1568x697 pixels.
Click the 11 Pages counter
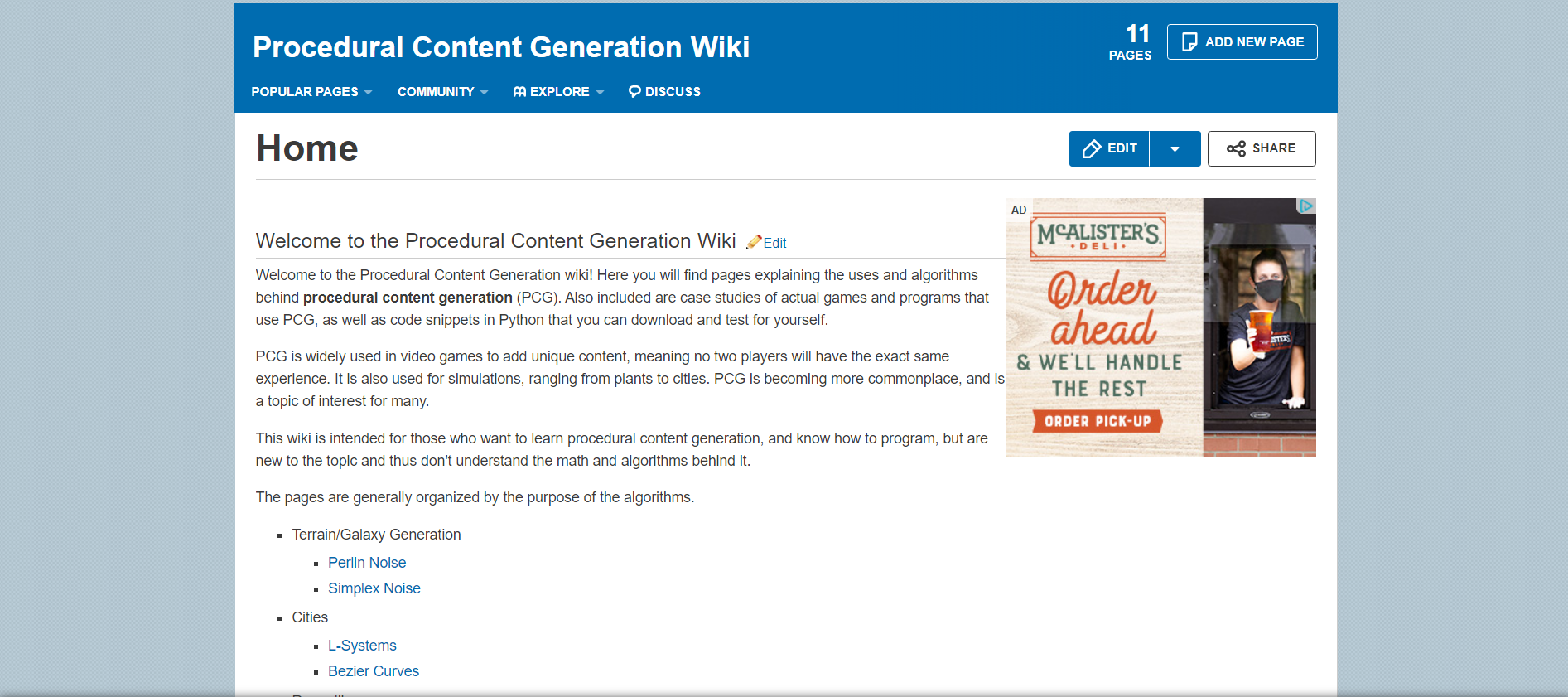tap(1131, 42)
